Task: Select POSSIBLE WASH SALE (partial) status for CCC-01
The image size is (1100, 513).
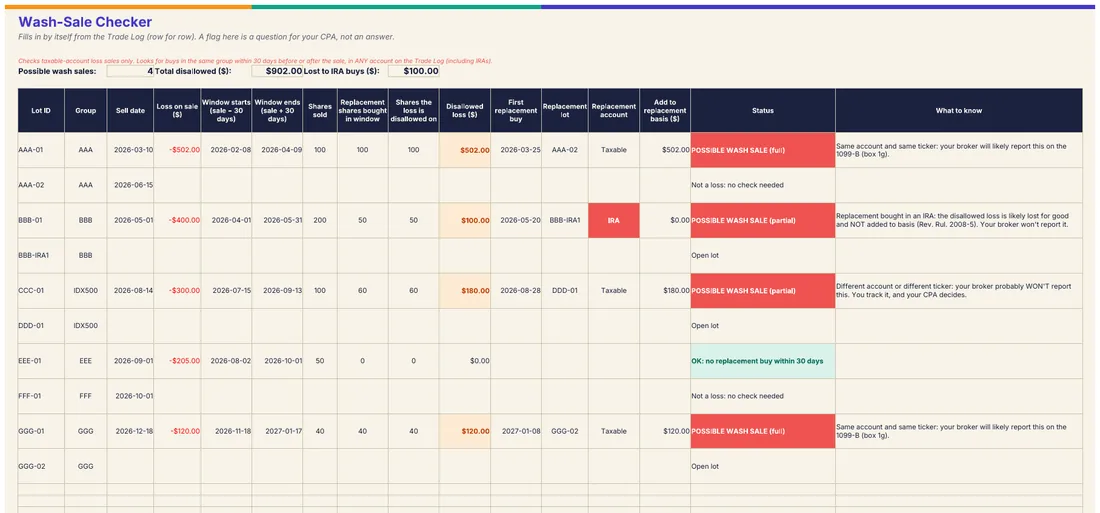Action: 763,291
